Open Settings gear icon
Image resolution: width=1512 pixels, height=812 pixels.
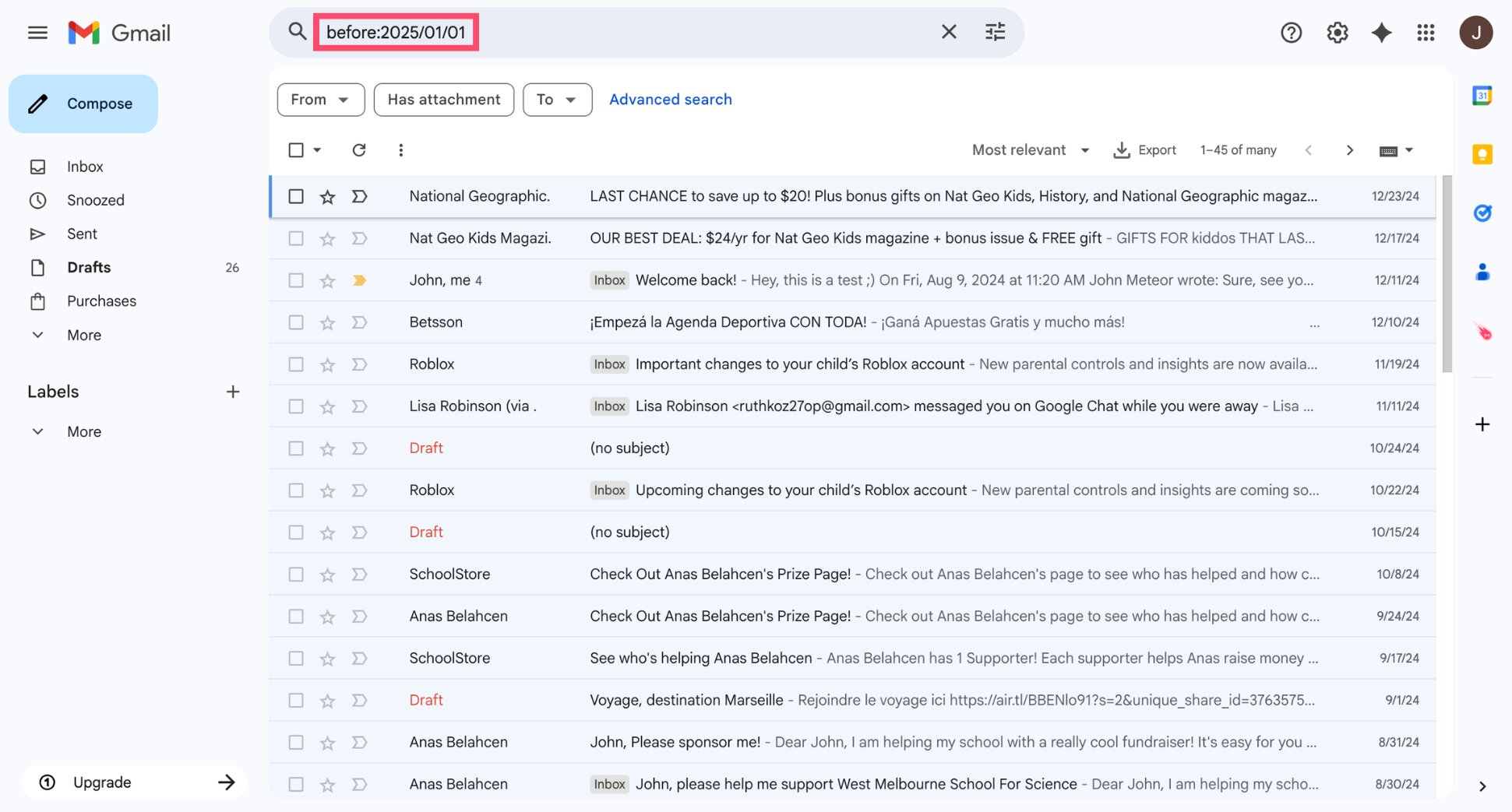click(x=1337, y=33)
